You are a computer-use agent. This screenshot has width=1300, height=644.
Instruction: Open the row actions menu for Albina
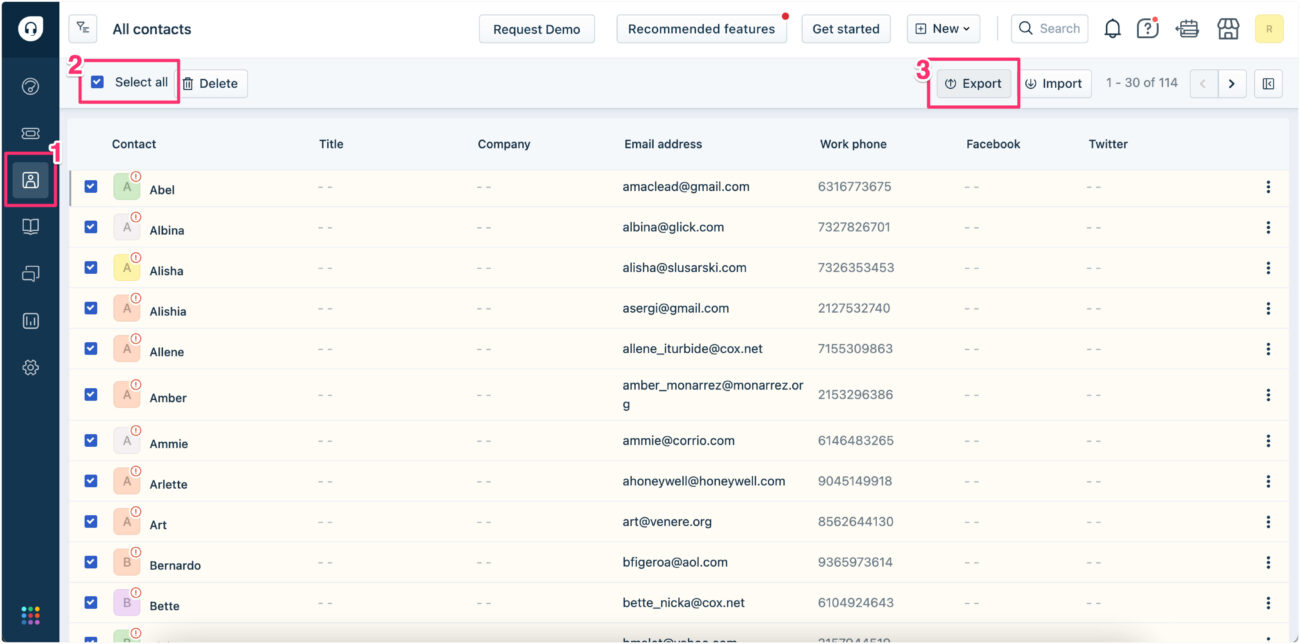1268,227
